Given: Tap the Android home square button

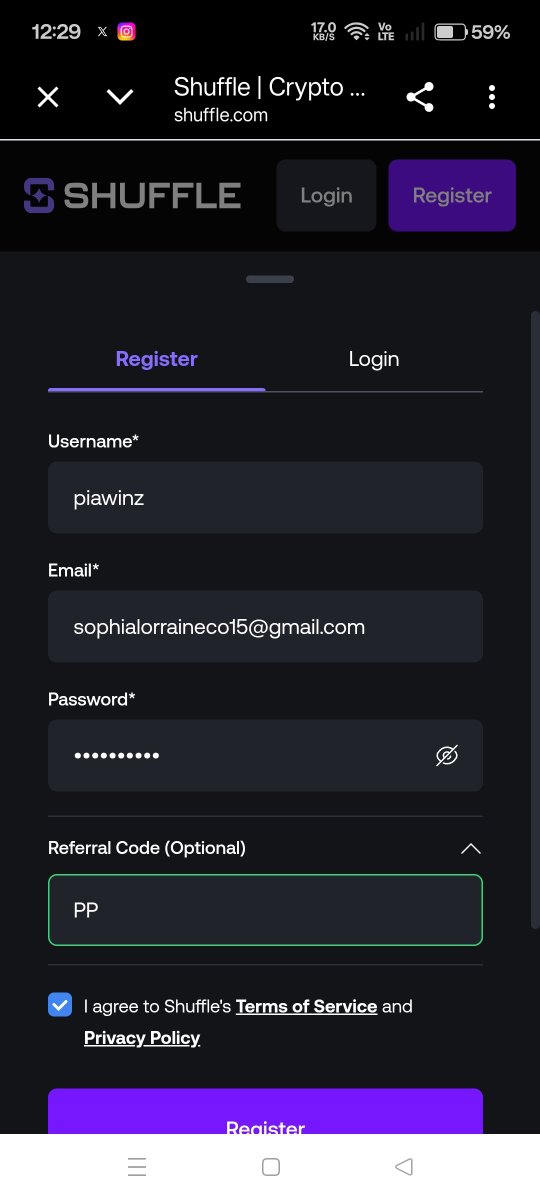Looking at the screenshot, I should coord(270,1166).
